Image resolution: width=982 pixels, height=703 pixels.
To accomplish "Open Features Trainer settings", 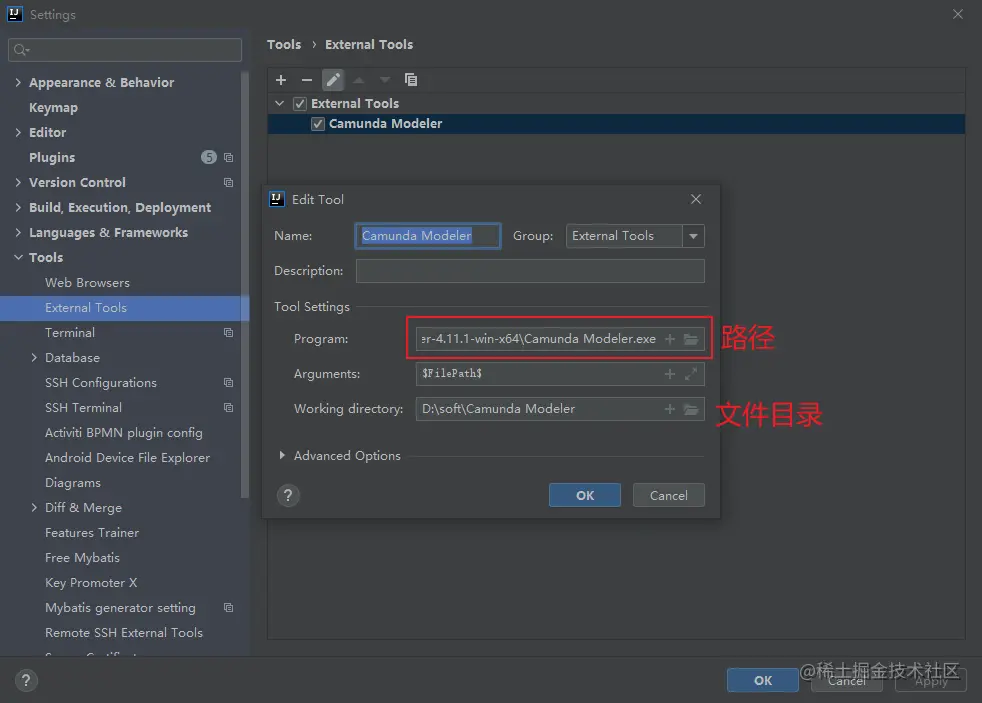I will click(x=92, y=533).
